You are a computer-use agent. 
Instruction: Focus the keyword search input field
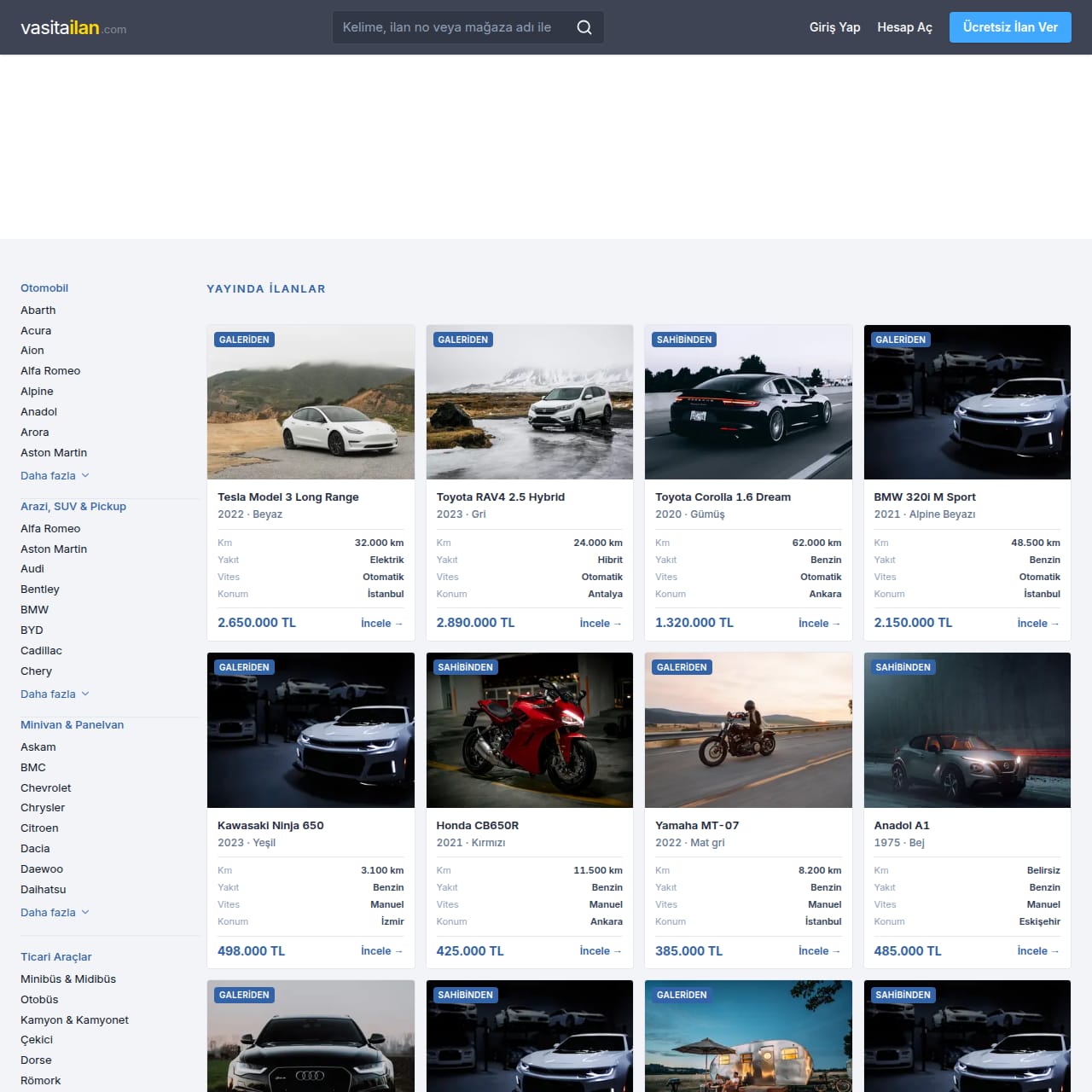tap(468, 27)
